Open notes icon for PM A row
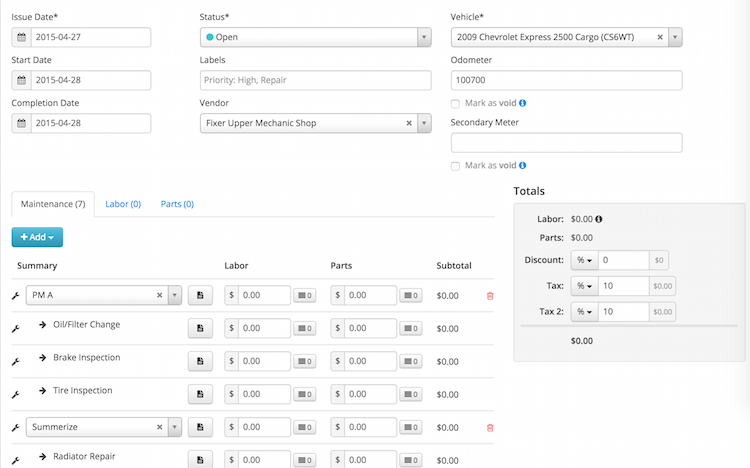This screenshot has height=468, width=750. click(x=200, y=296)
